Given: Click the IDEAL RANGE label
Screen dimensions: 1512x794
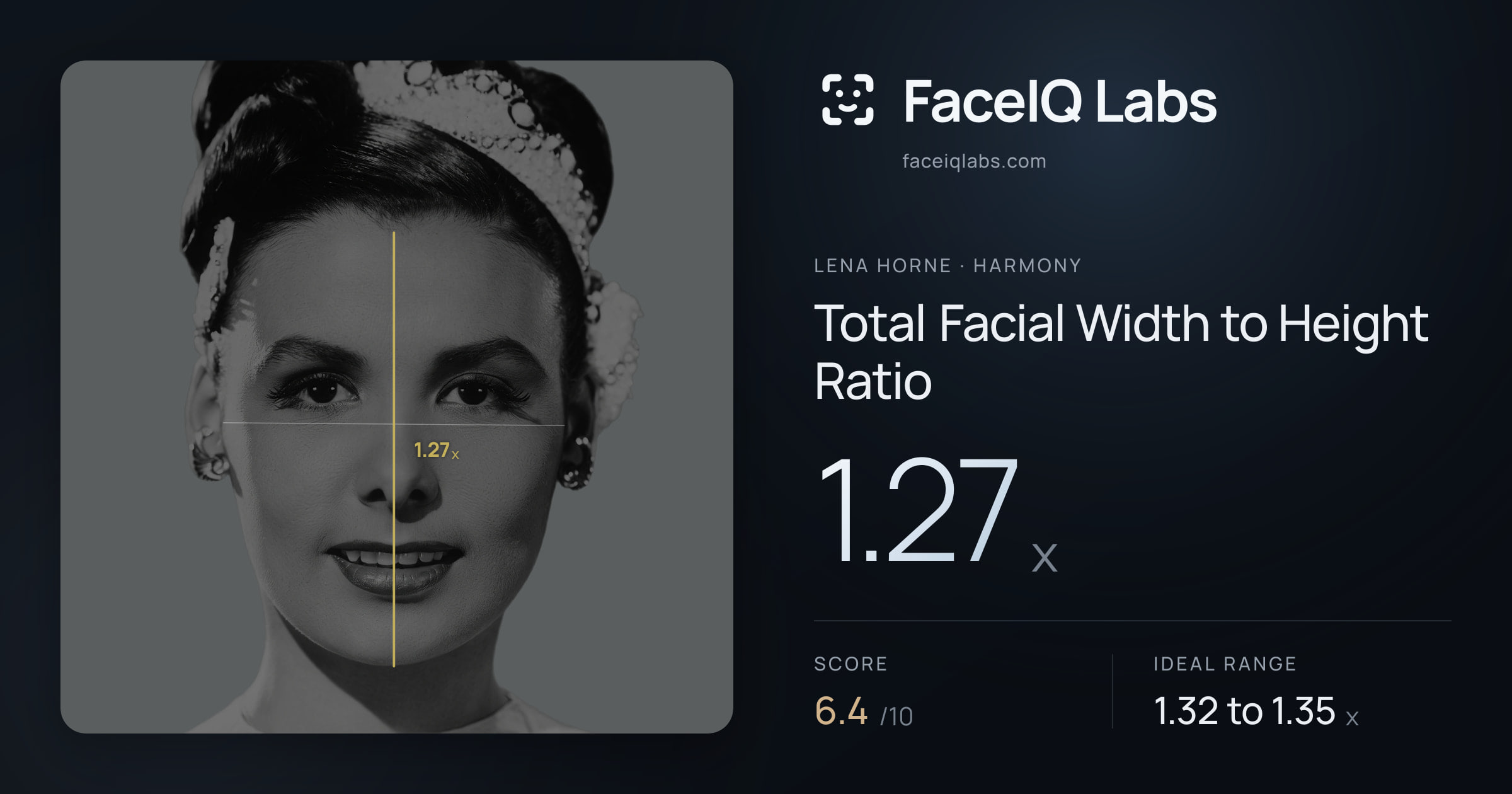Looking at the screenshot, I should [x=1225, y=664].
